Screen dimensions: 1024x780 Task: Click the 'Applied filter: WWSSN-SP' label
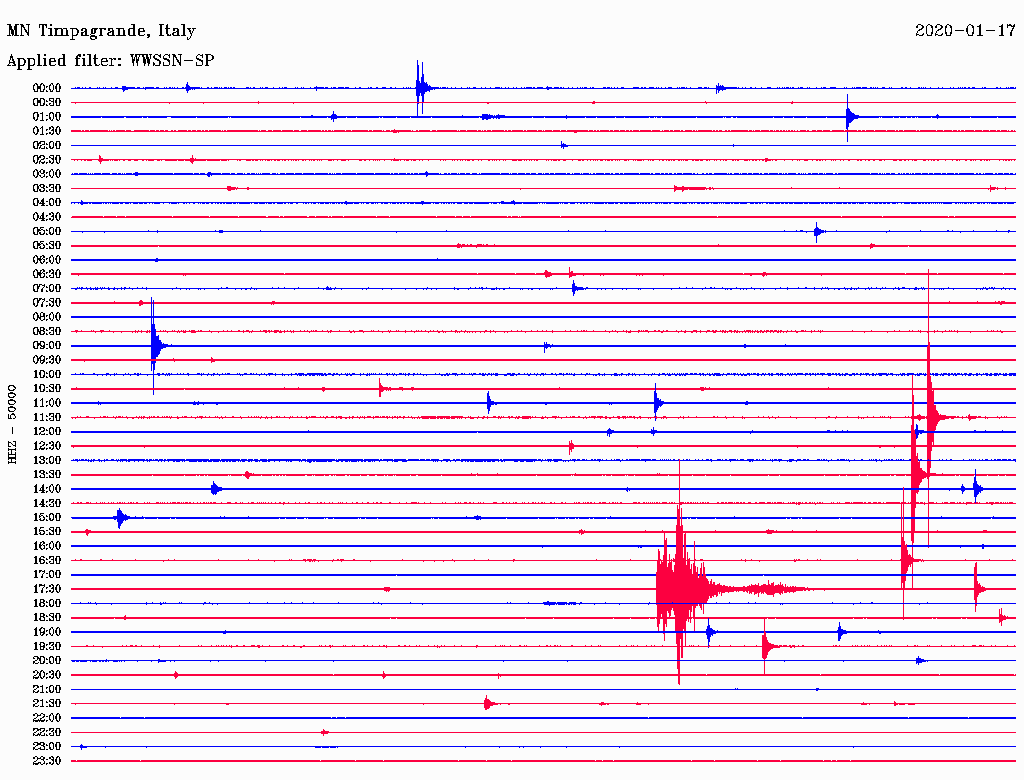coord(110,61)
